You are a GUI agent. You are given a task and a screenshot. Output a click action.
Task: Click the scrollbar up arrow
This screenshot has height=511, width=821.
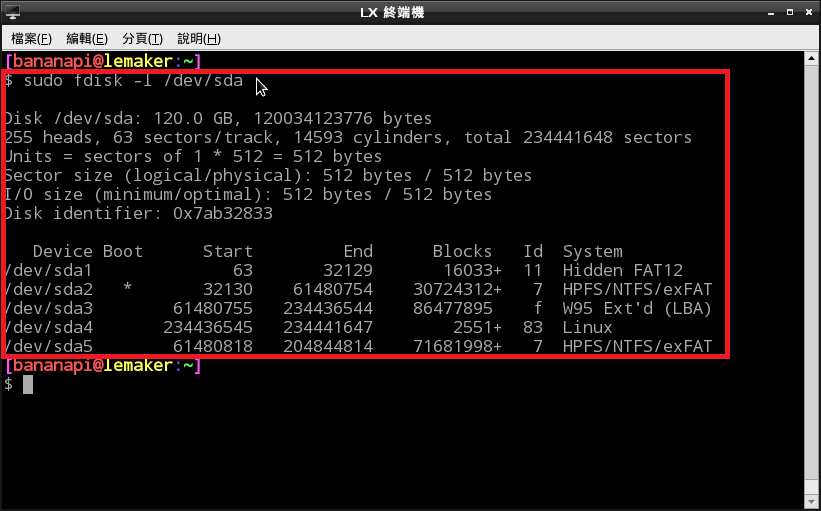tap(812, 60)
